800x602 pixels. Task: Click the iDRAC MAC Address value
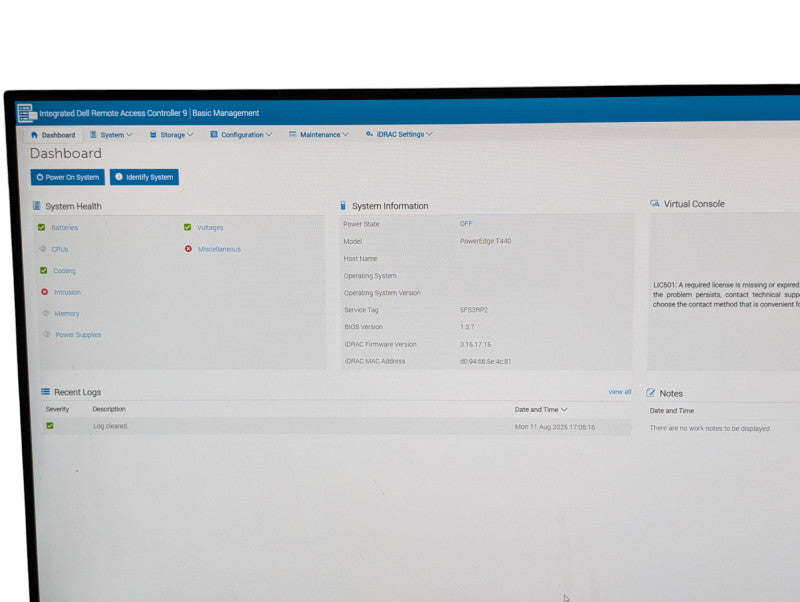[485, 361]
